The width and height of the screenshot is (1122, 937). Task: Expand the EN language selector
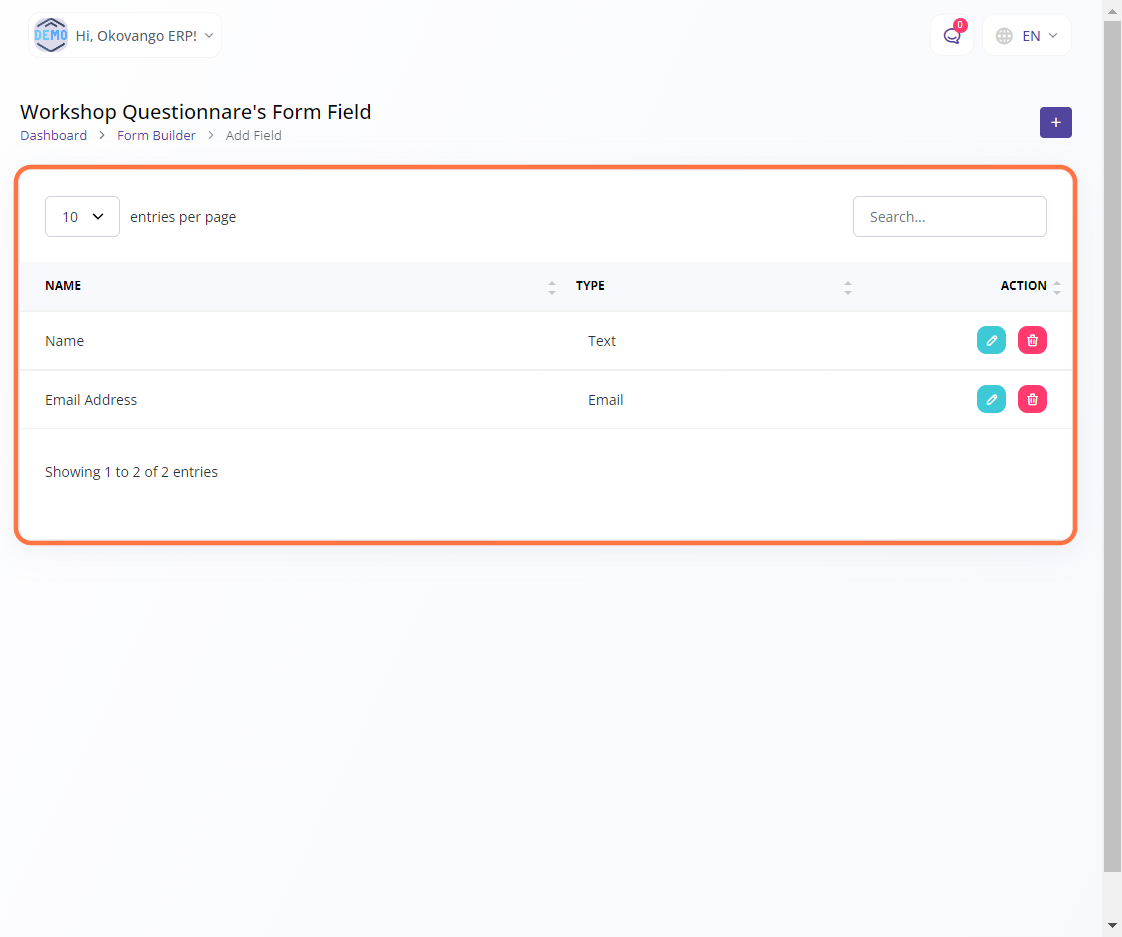pos(1040,36)
